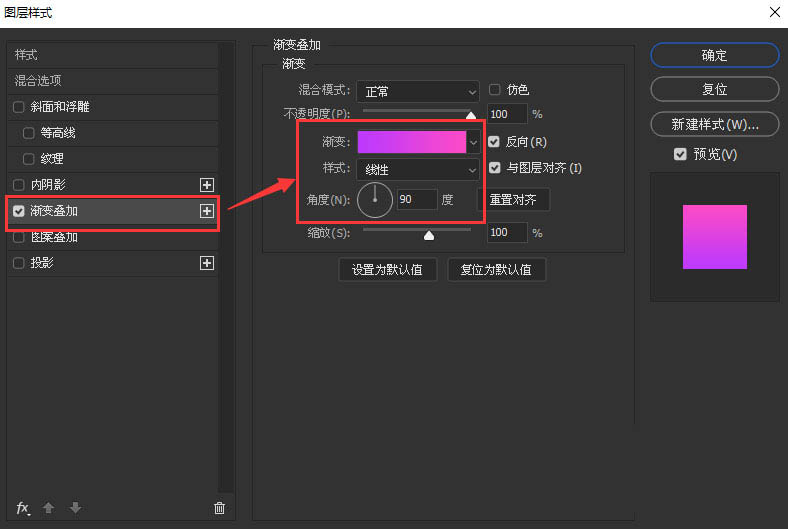Click the 角度 input field showing 90

[x=417, y=199]
